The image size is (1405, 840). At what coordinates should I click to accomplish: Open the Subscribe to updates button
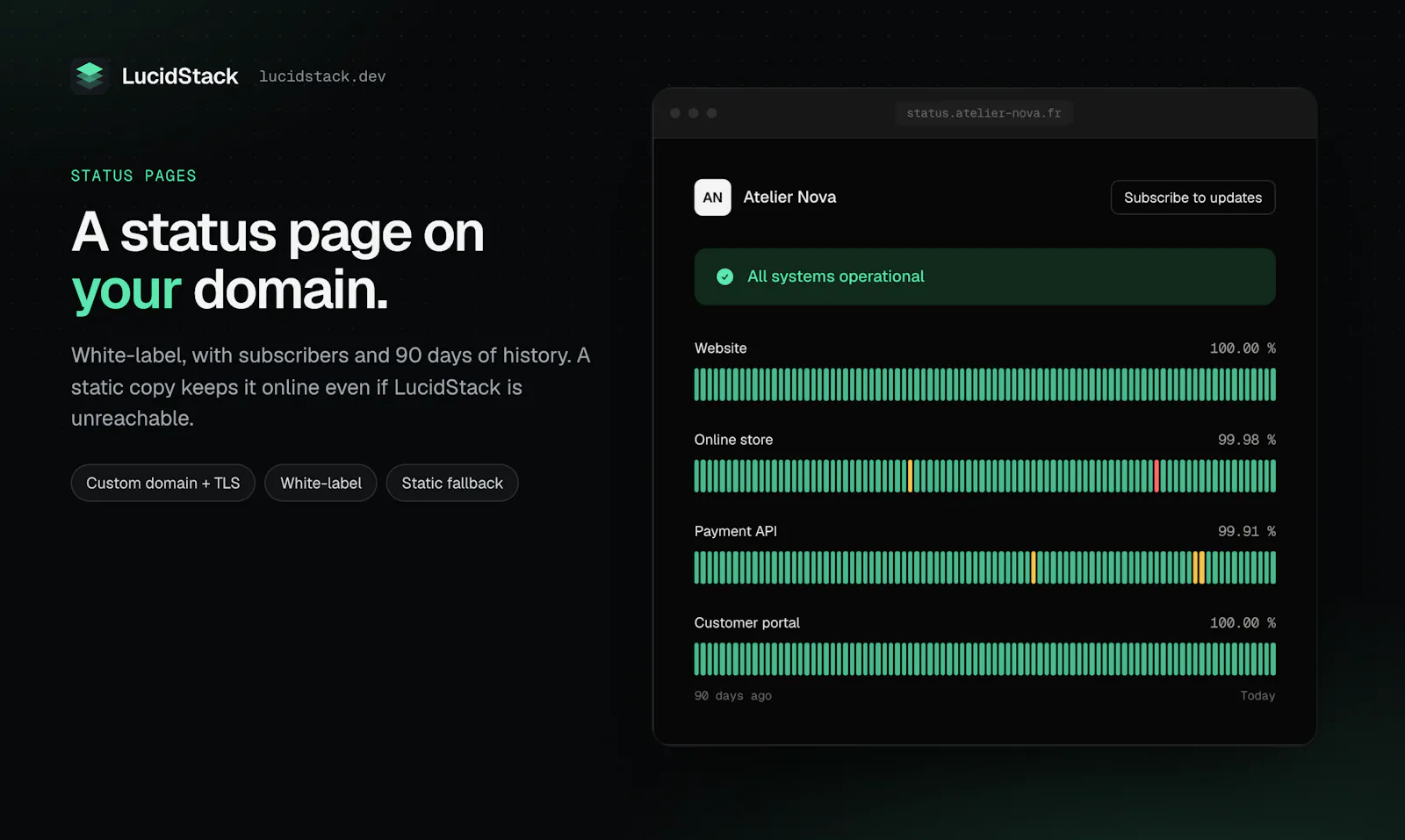(1192, 197)
